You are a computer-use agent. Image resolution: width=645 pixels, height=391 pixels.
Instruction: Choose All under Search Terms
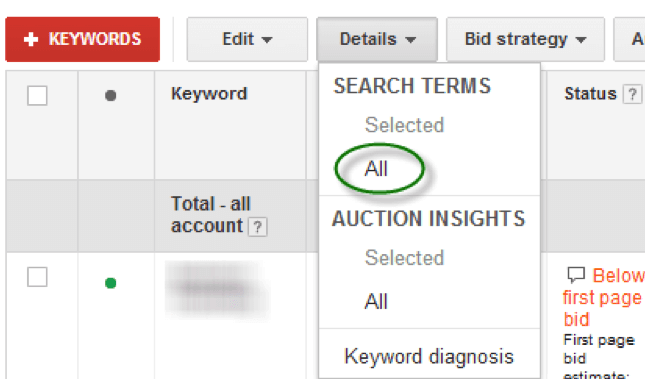point(376,169)
